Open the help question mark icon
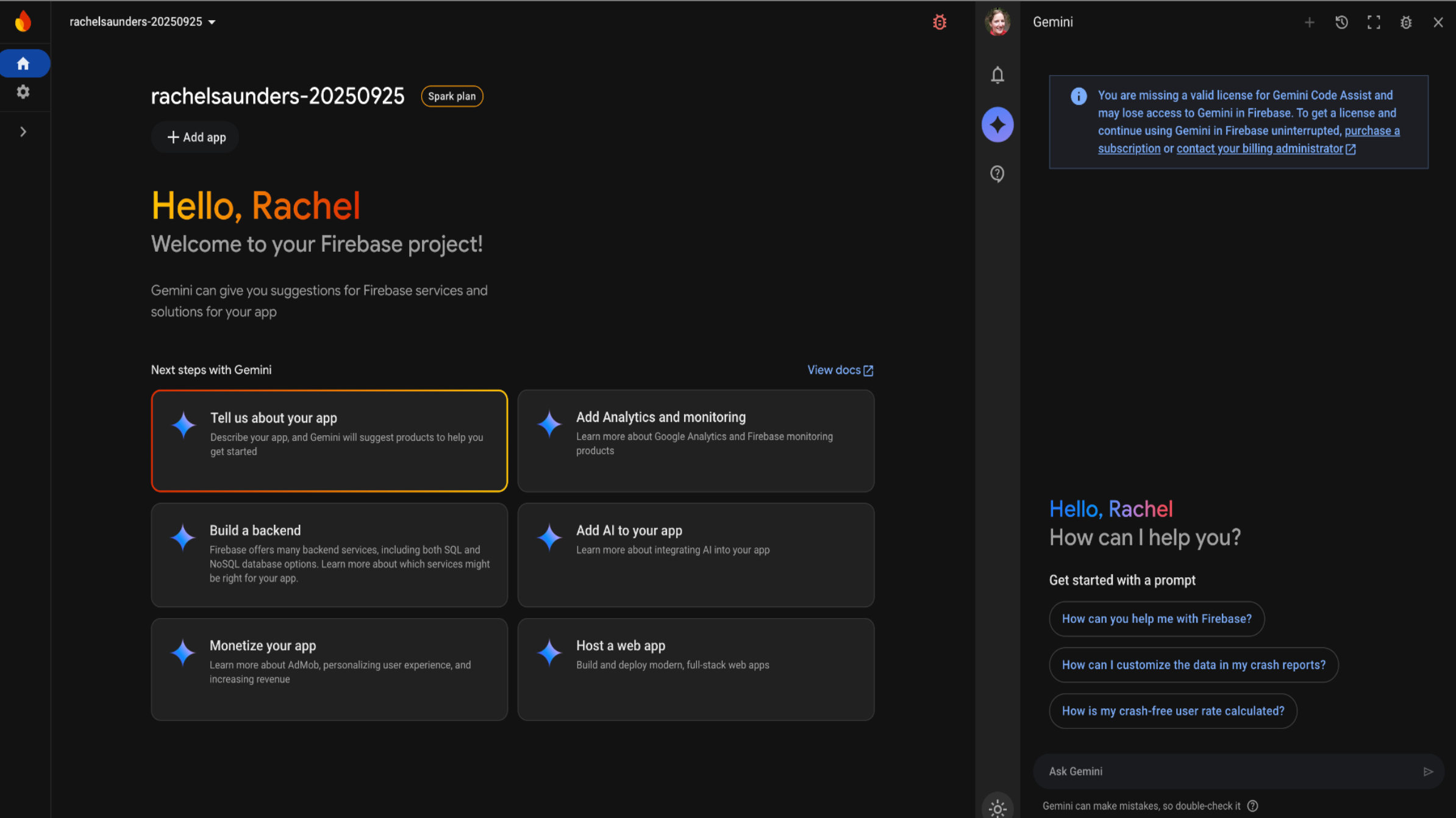This screenshot has height=818, width=1456. pyautogui.click(x=997, y=174)
